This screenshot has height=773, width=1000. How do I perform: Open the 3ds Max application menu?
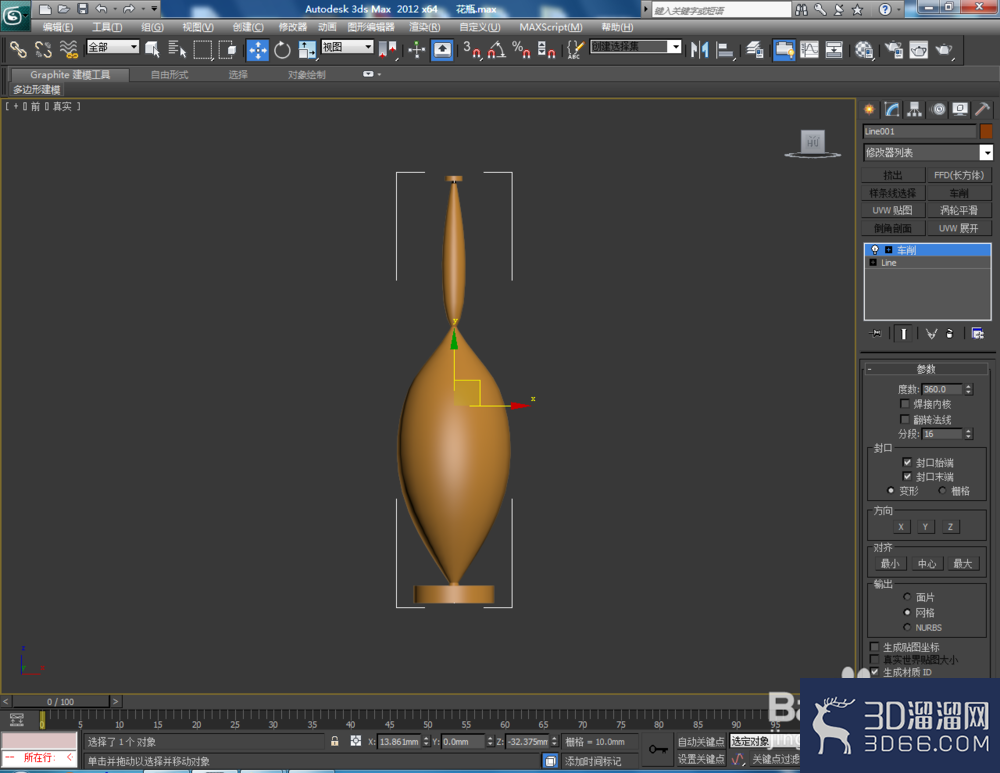(x=15, y=14)
